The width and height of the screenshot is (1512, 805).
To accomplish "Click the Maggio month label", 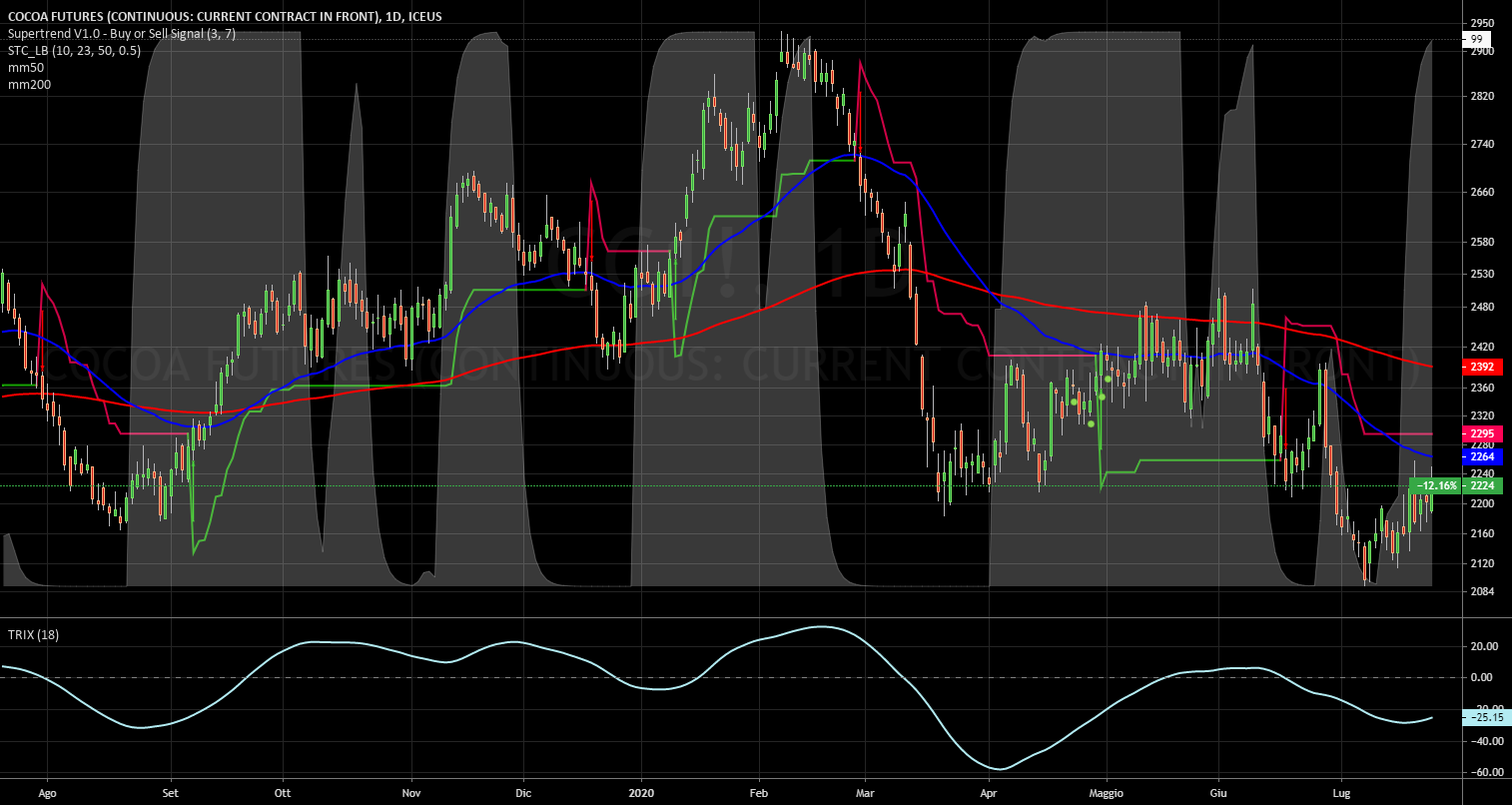I will point(1107,794).
